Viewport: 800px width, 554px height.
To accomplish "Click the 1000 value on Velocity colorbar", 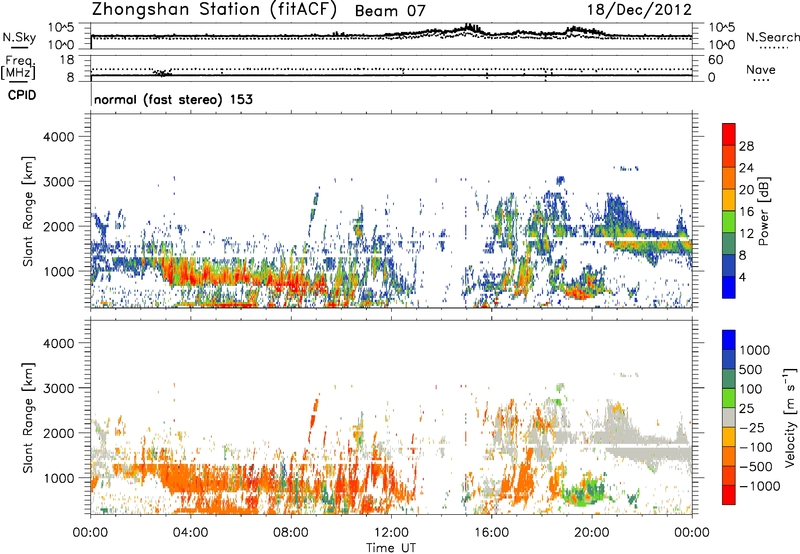I will (755, 350).
